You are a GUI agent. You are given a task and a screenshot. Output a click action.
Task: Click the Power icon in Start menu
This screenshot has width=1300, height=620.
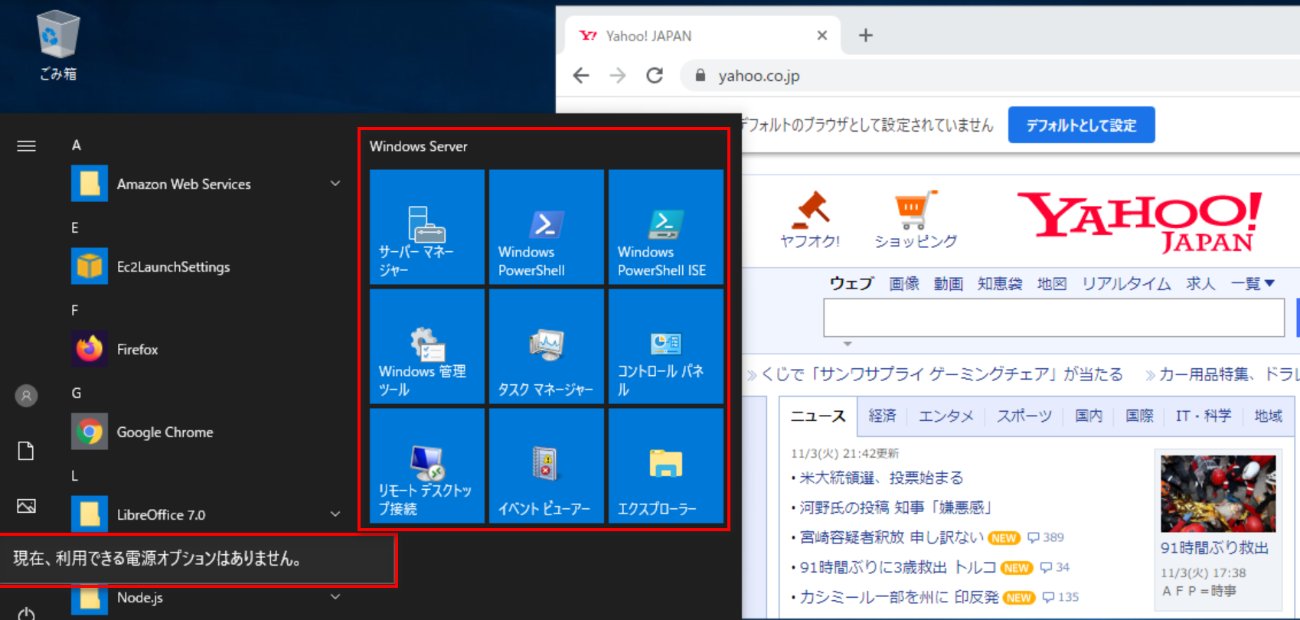[27, 613]
